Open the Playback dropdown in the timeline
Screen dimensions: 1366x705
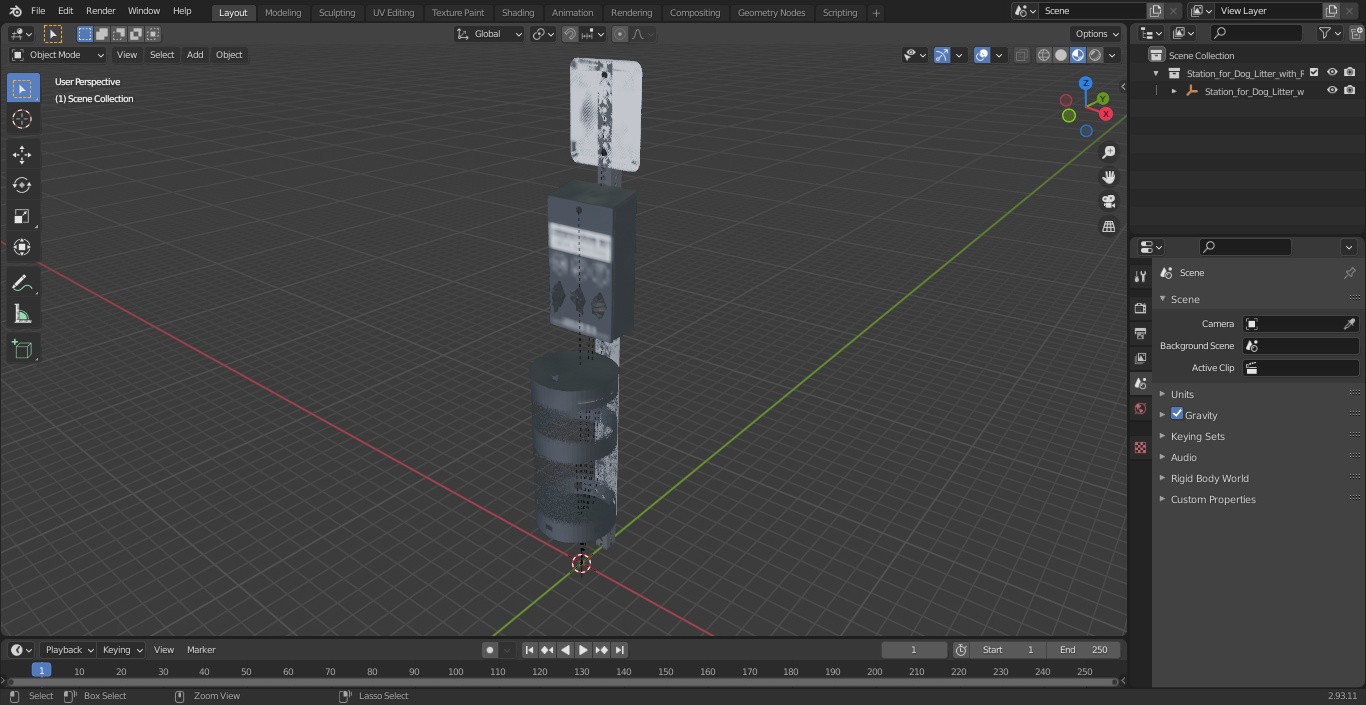67,650
